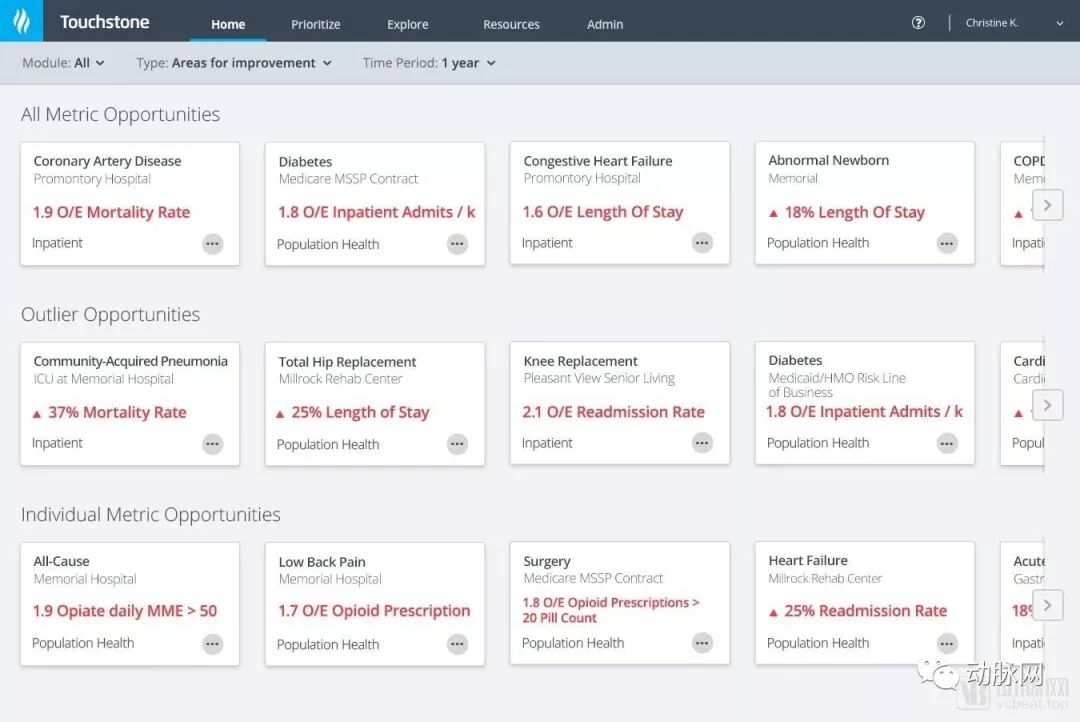Select the Abnormal Newborn card title
1080x722 pixels.
coord(829,160)
